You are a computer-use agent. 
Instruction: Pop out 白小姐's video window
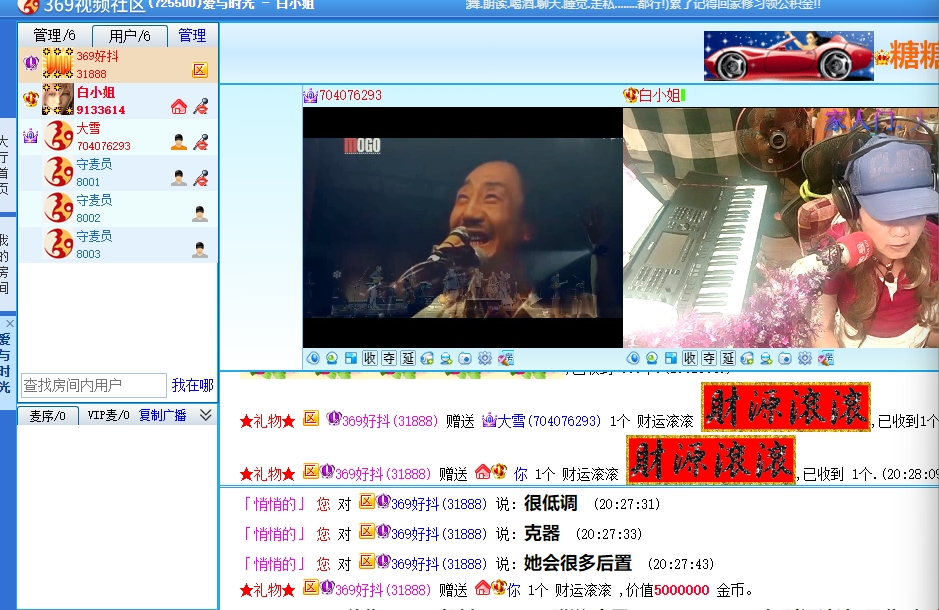tap(671, 359)
